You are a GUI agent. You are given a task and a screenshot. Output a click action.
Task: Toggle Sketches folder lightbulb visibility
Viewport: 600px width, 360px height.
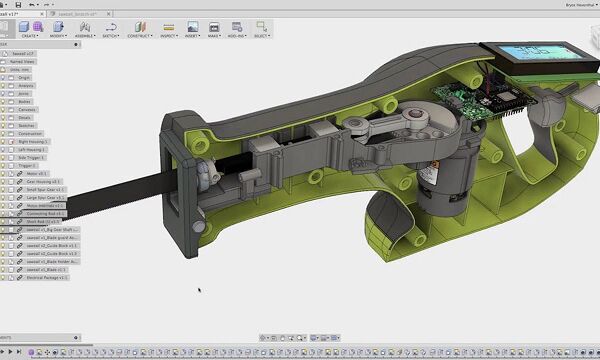pos(3,126)
